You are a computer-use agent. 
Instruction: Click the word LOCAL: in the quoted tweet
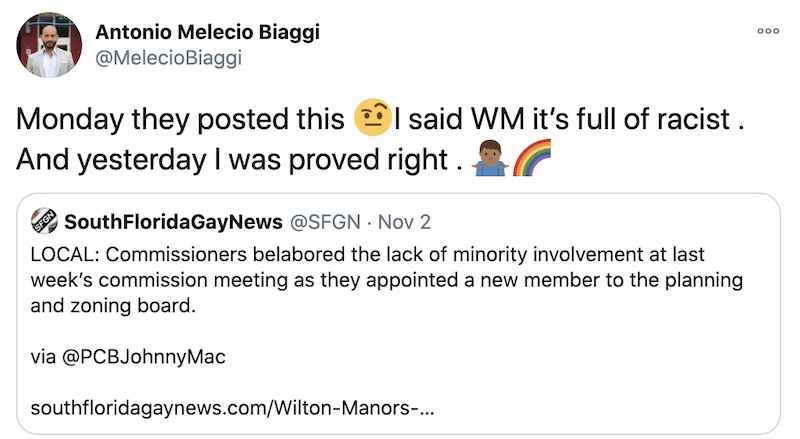pos(63,252)
